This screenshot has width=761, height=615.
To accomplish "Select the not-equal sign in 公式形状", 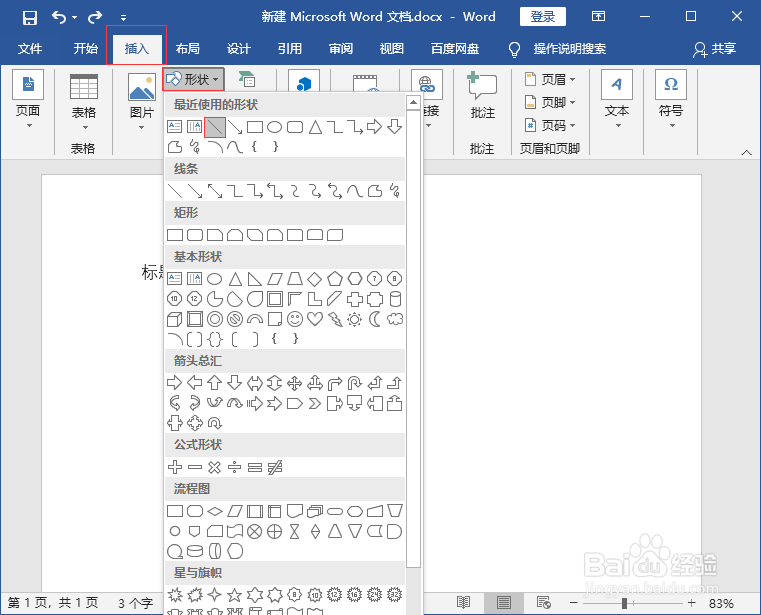I will [x=275, y=467].
